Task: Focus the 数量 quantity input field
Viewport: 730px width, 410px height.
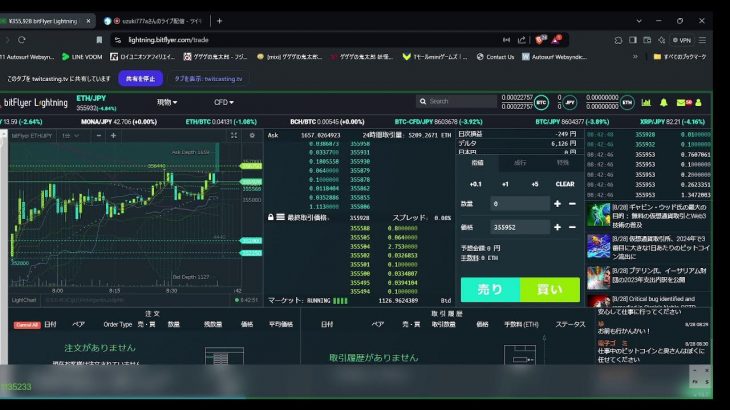Action: point(520,204)
